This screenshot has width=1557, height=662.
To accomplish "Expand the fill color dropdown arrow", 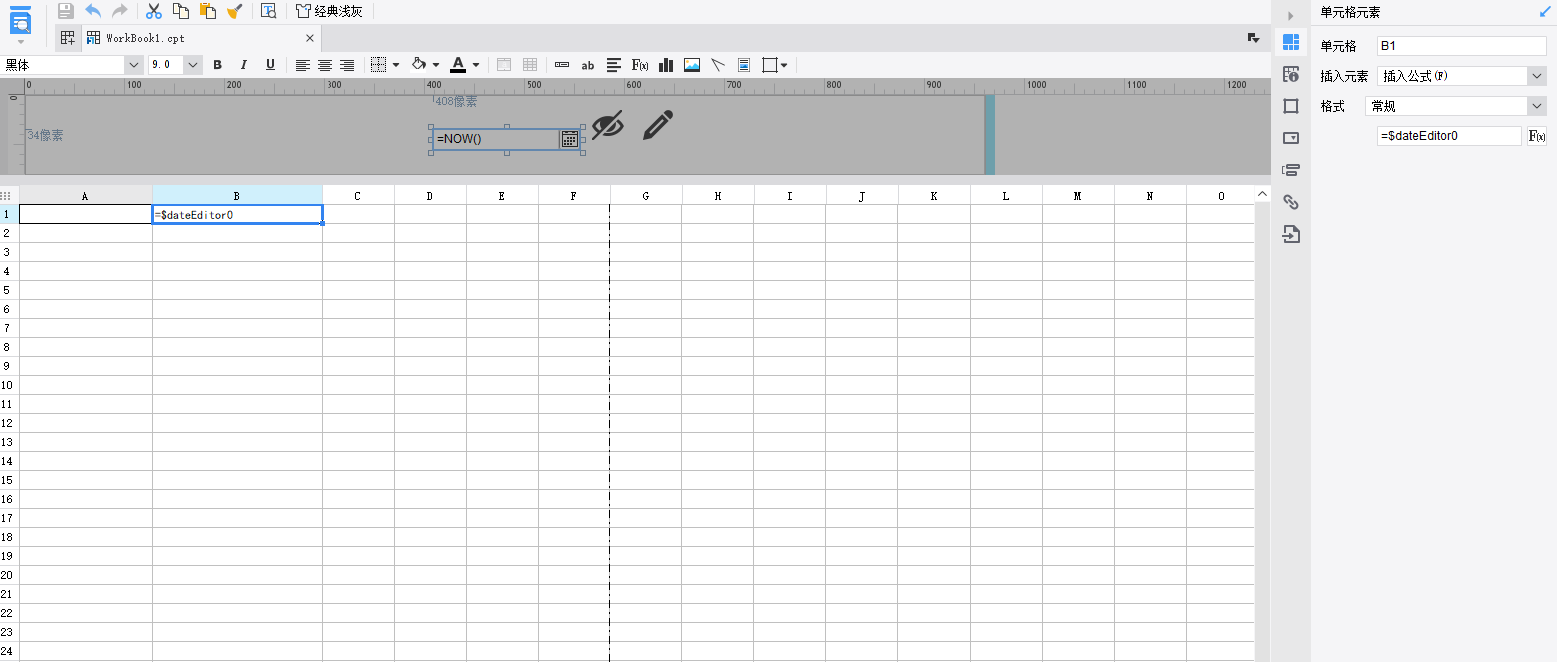I will point(436,65).
